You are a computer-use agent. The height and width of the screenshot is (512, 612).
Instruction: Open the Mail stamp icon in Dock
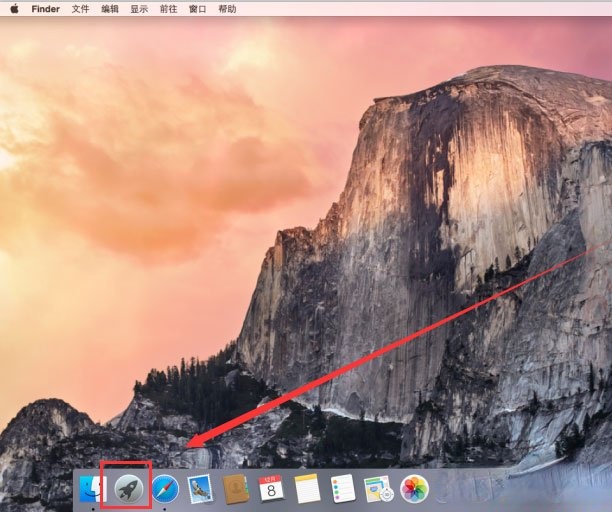201,488
